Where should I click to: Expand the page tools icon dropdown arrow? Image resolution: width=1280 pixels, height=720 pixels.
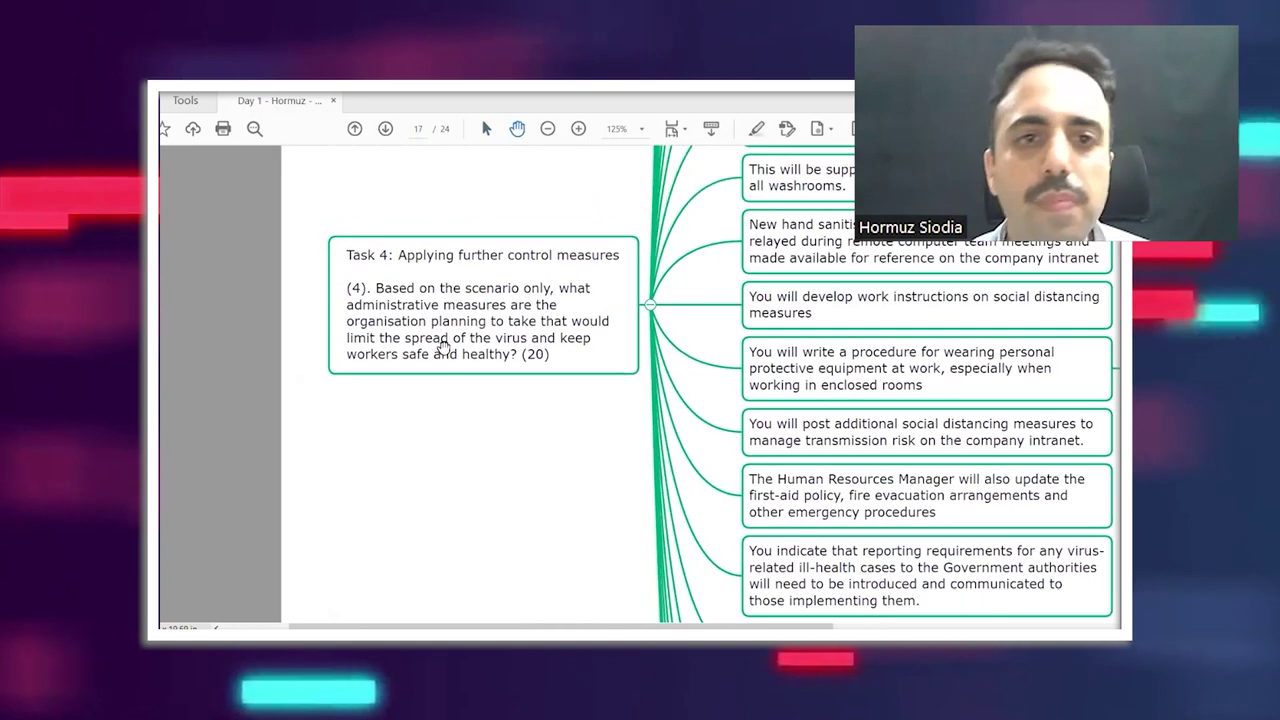pos(831,129)
